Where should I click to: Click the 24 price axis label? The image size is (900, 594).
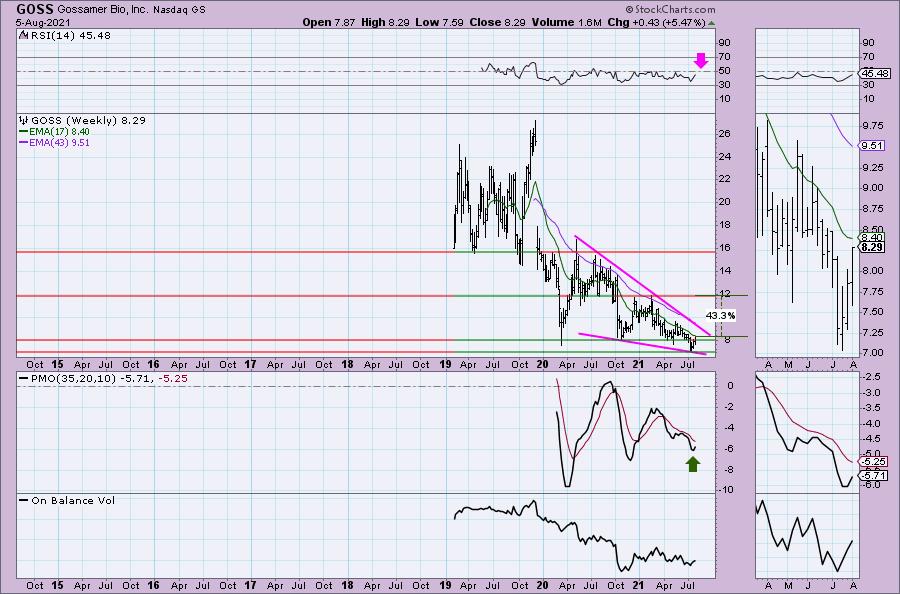point(725,156)
